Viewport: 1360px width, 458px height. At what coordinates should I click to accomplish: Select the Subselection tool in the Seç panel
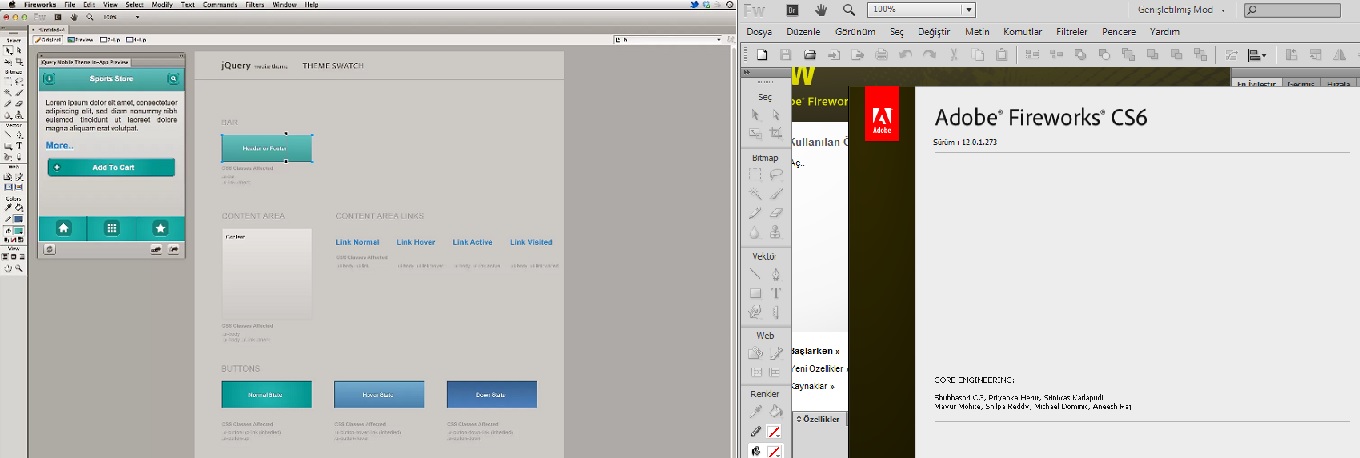(776, 115)
